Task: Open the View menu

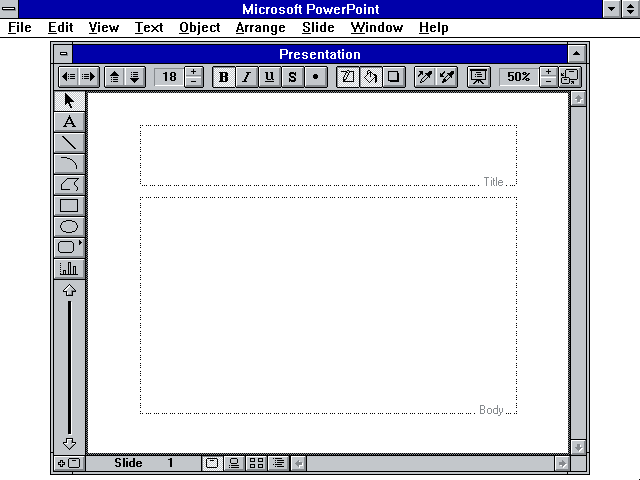Action: [x=104, y=27]
